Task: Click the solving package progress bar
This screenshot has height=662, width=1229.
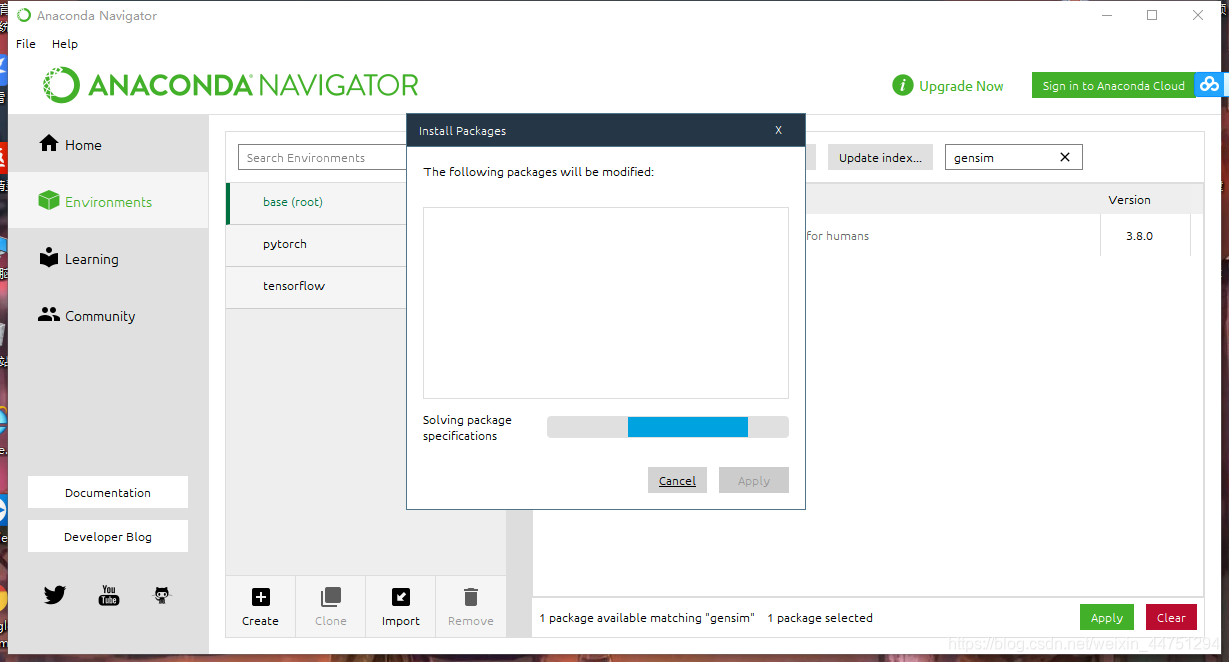Action: click(668, 427)
